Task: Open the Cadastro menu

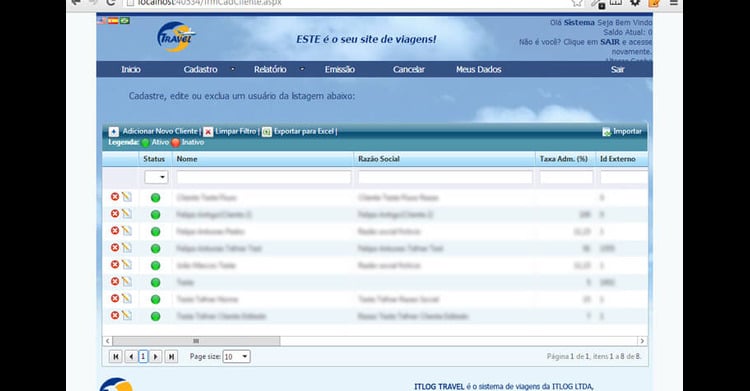Action: (200, 69)
